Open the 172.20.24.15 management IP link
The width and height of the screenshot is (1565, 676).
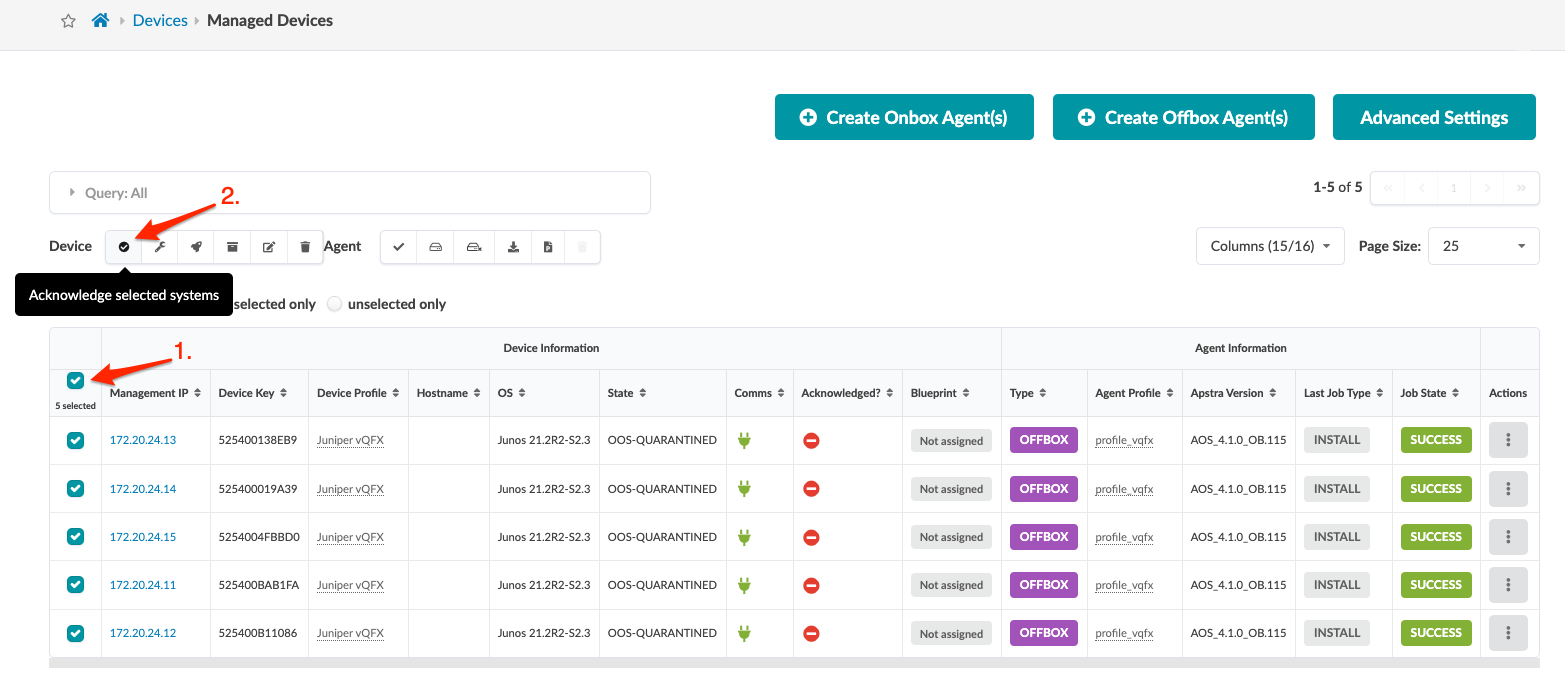point(143,537)
